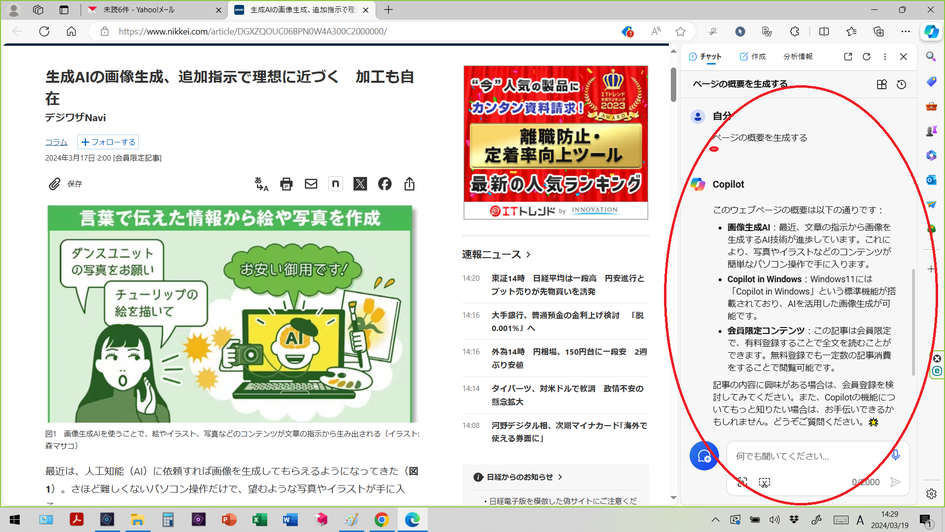Viewport: 945px width, 532px height.
Task: Click the microphone icon in Copilot input
Action: (x=896, y=455)
